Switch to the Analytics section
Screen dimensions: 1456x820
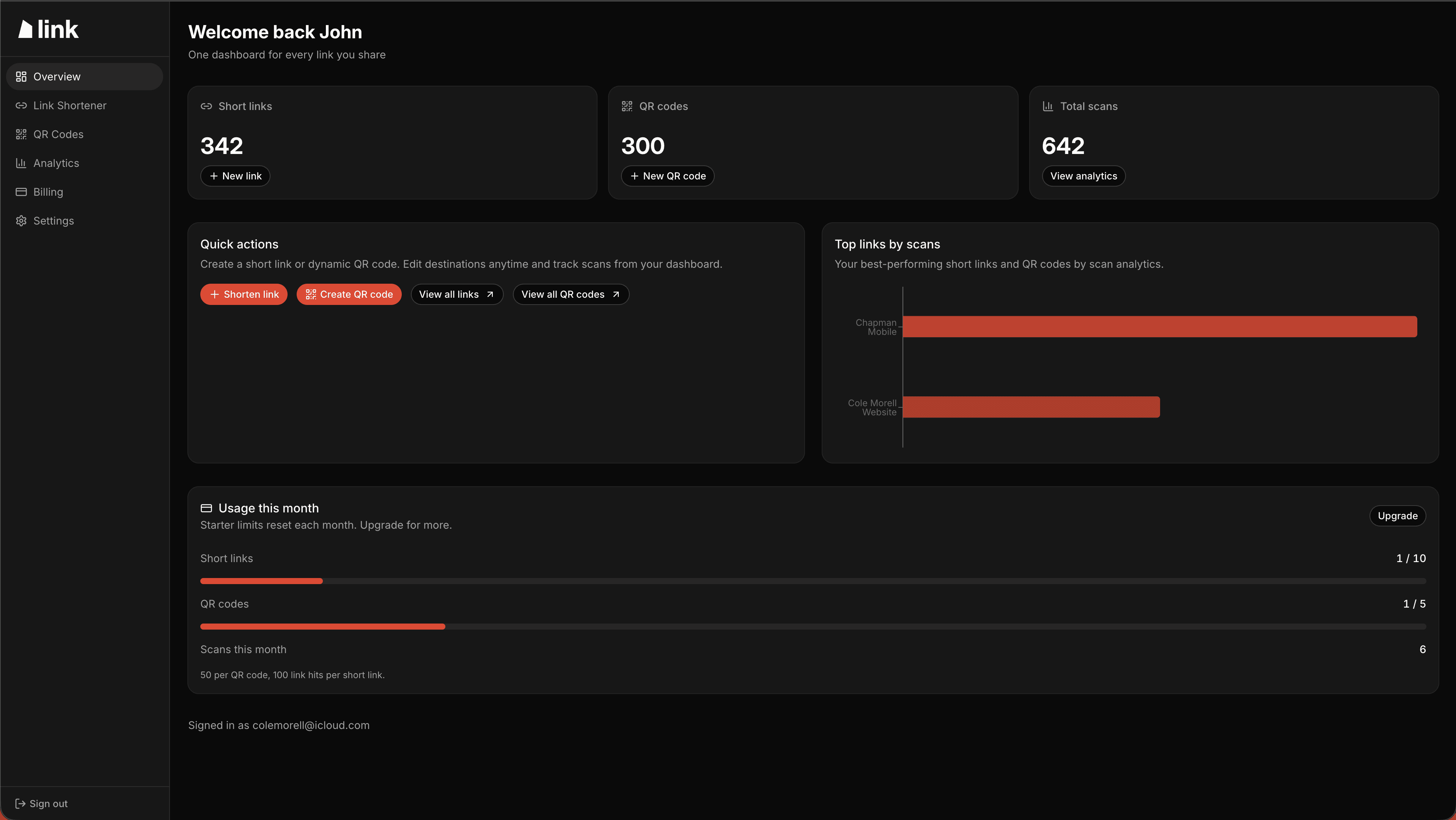(56, 163)
